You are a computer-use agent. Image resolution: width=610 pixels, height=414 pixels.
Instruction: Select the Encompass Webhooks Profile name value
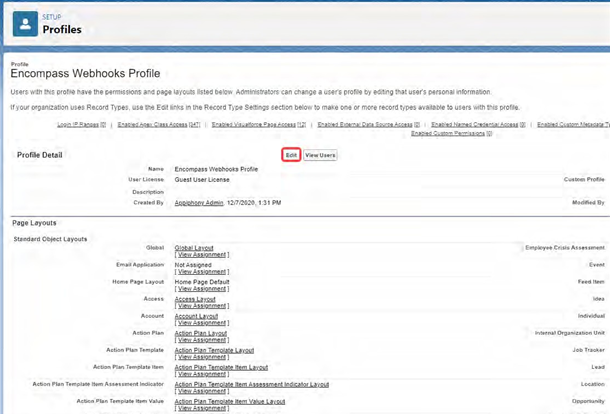tap(216, 169)
